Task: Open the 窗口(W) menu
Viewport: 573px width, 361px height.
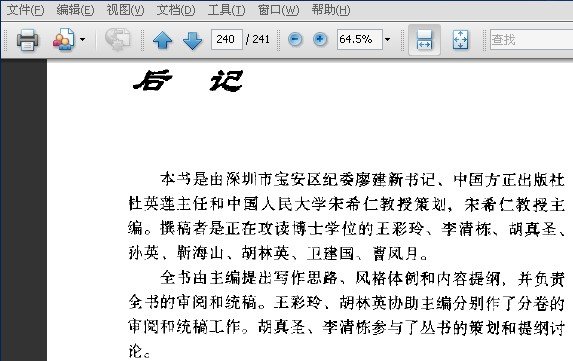Action: (278, 10)
